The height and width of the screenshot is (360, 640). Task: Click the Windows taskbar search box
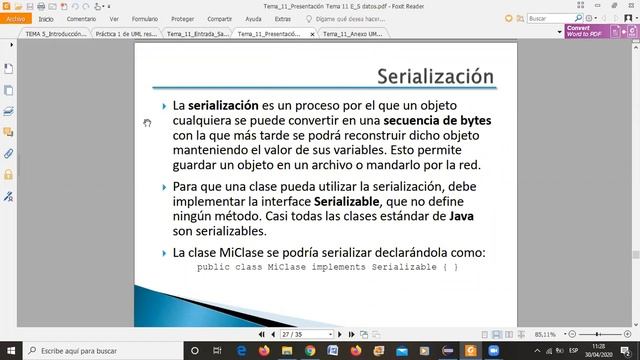click(x=103, y=351)
